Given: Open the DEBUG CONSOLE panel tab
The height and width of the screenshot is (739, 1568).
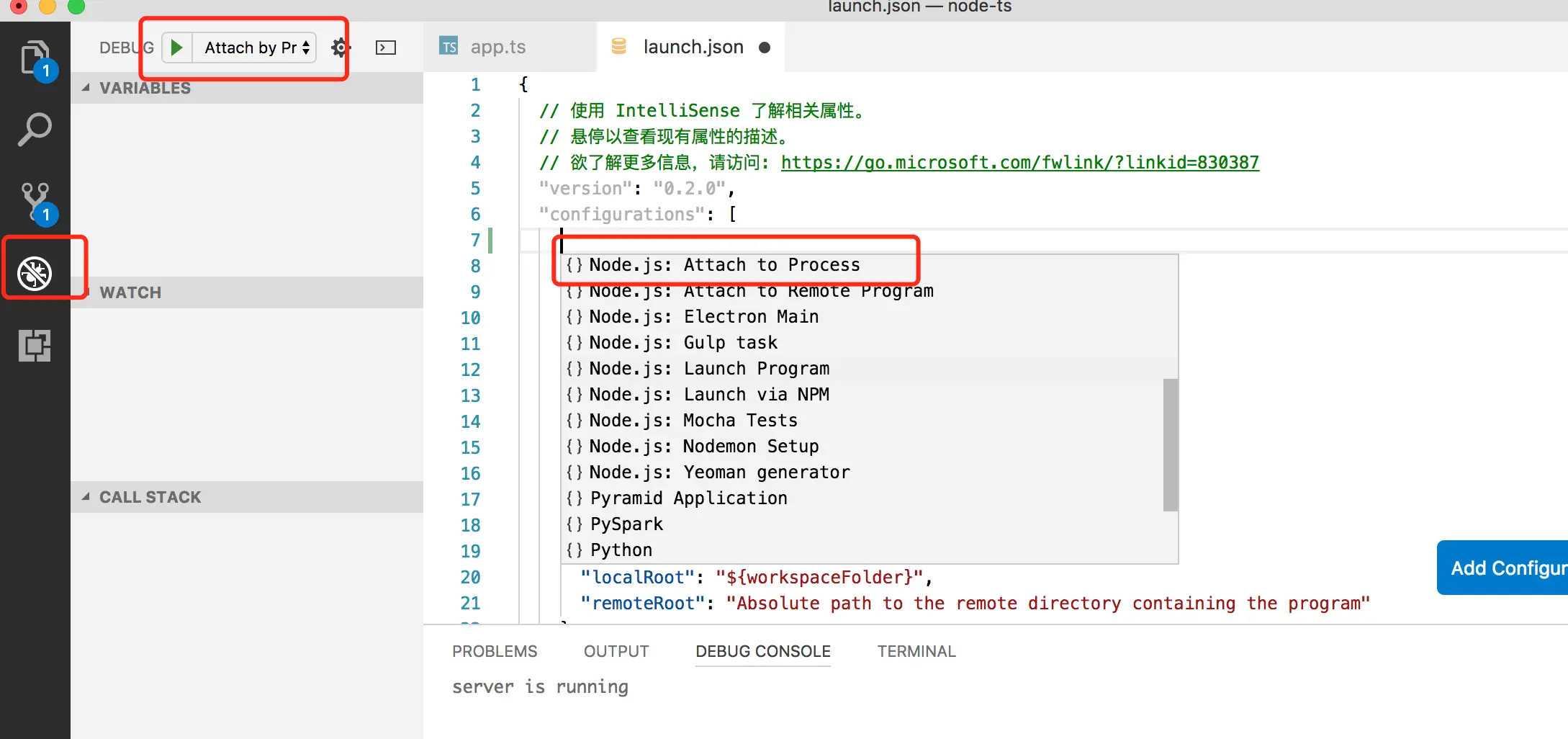Looking at the screenshot, I should (763, 651).
